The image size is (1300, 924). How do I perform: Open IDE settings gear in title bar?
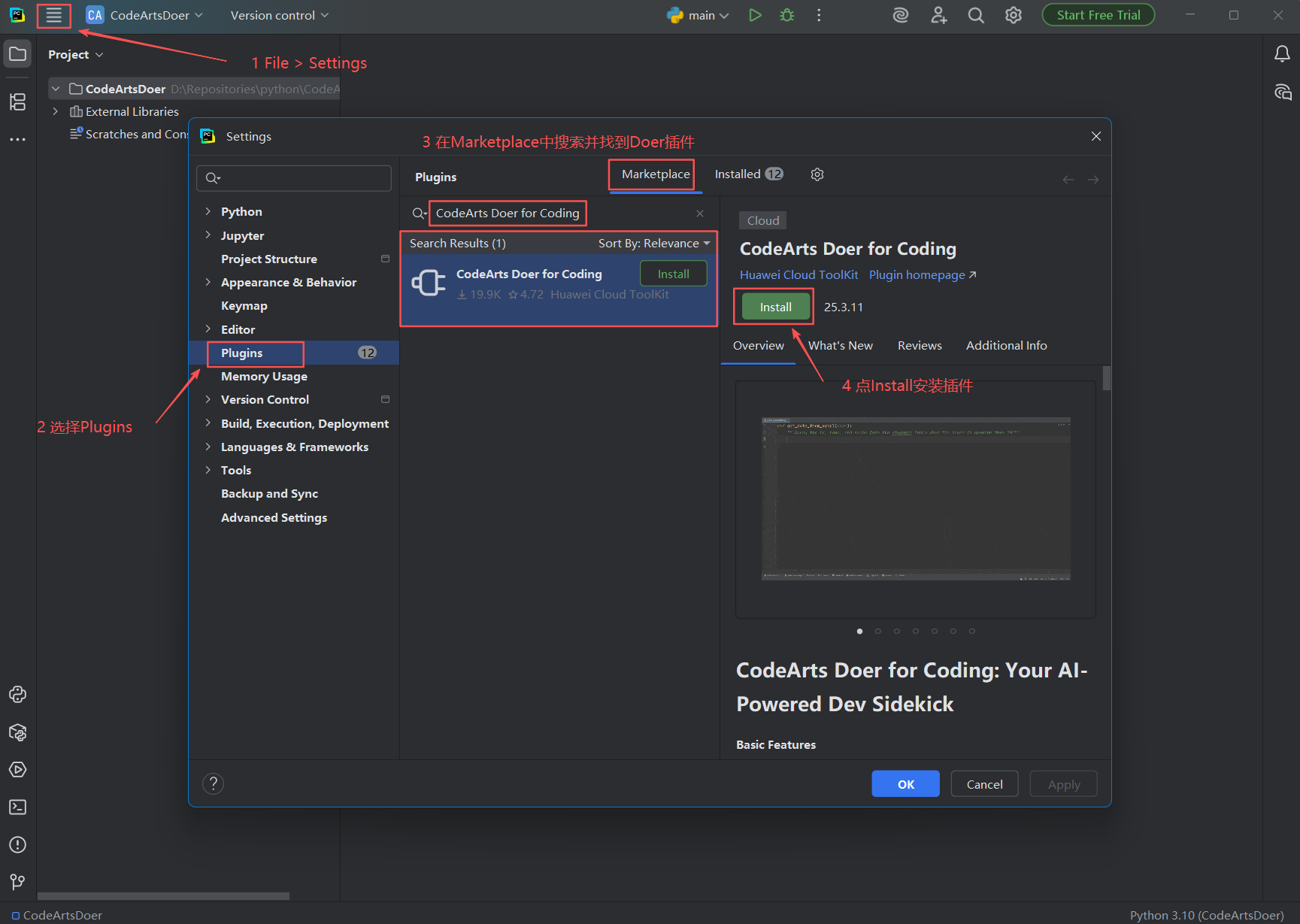point(1014,15)
